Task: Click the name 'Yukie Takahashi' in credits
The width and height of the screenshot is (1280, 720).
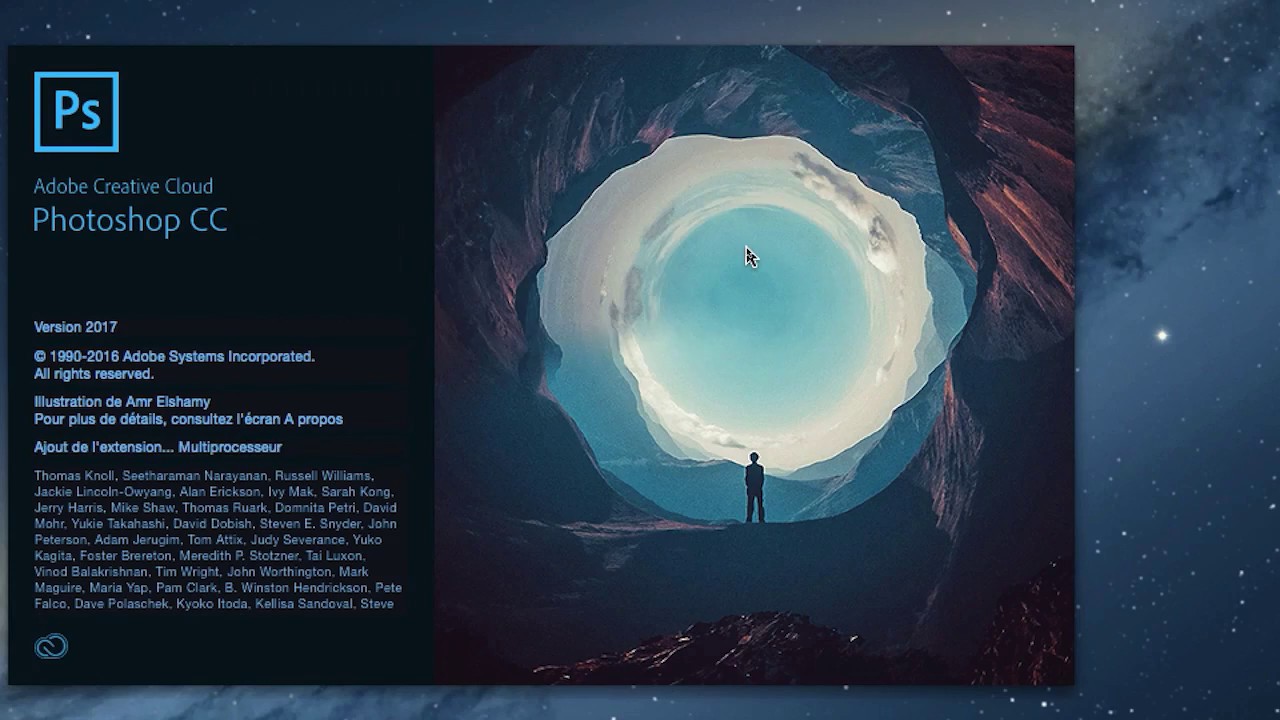Action: tap(119, 524)
